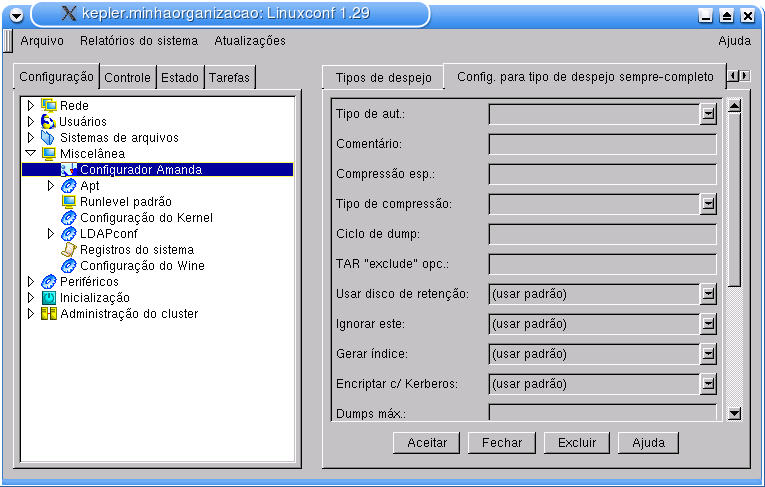
Task: Select Registros do sistema tree item text
Action: tap(137, 250)
